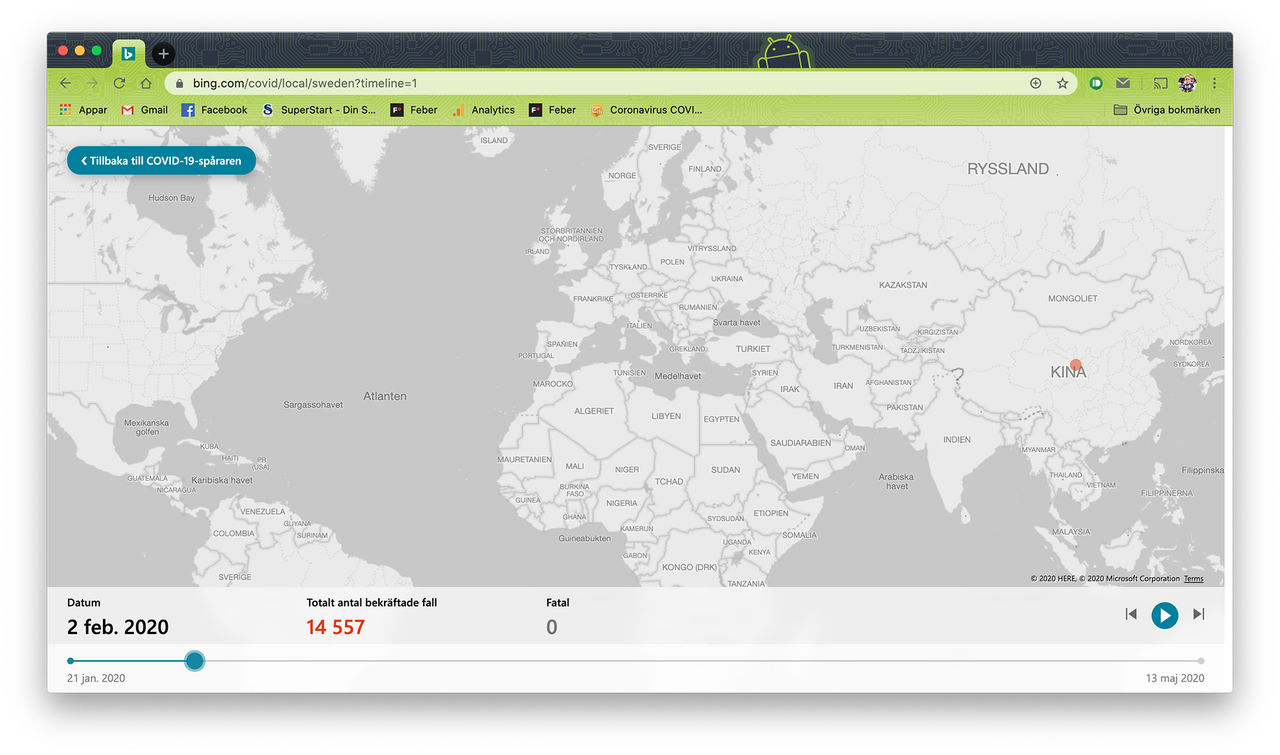Open the Facebook bookmark

[x=214, y=110]
